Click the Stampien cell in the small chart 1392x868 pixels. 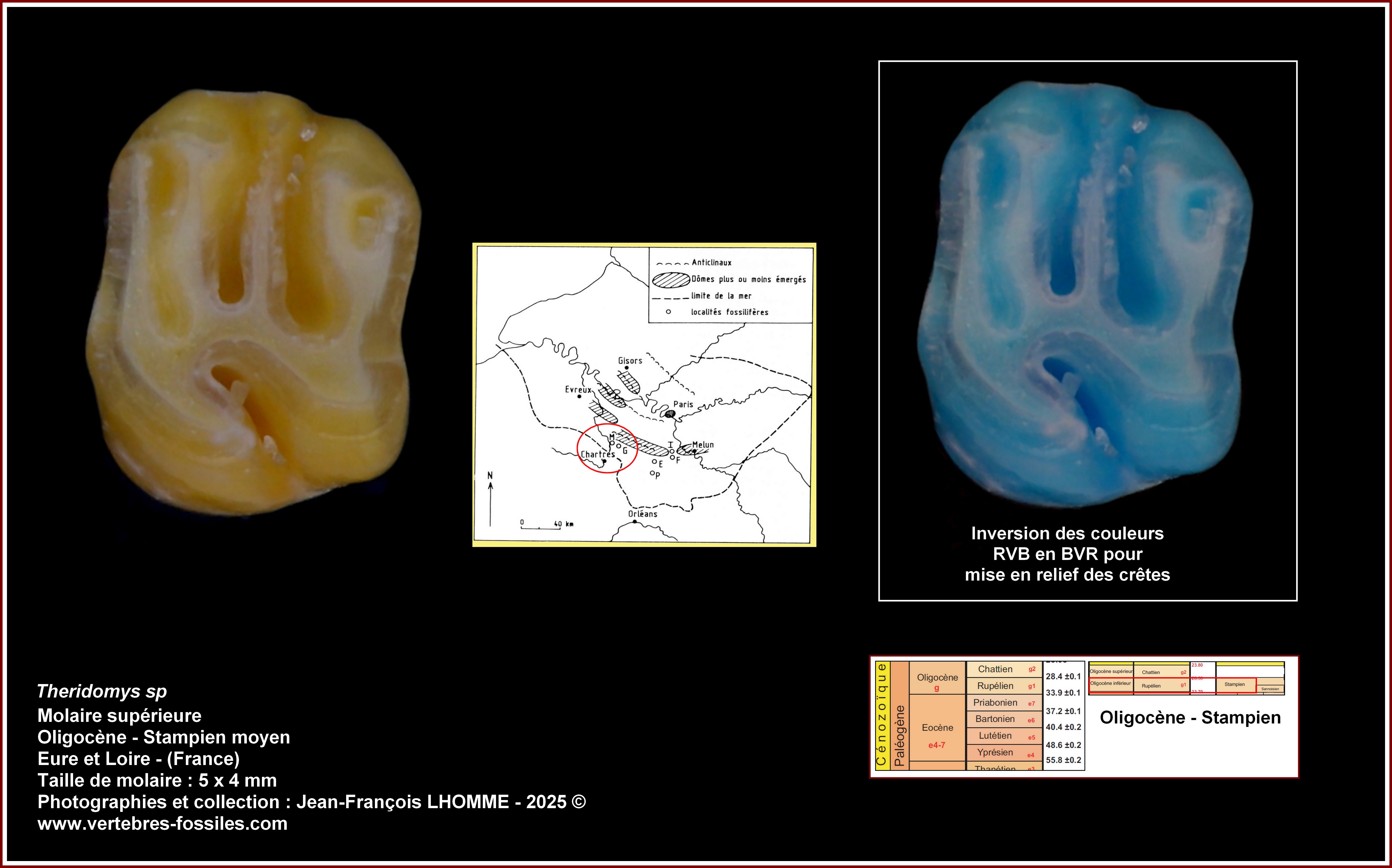click(x=1235, y=684)
